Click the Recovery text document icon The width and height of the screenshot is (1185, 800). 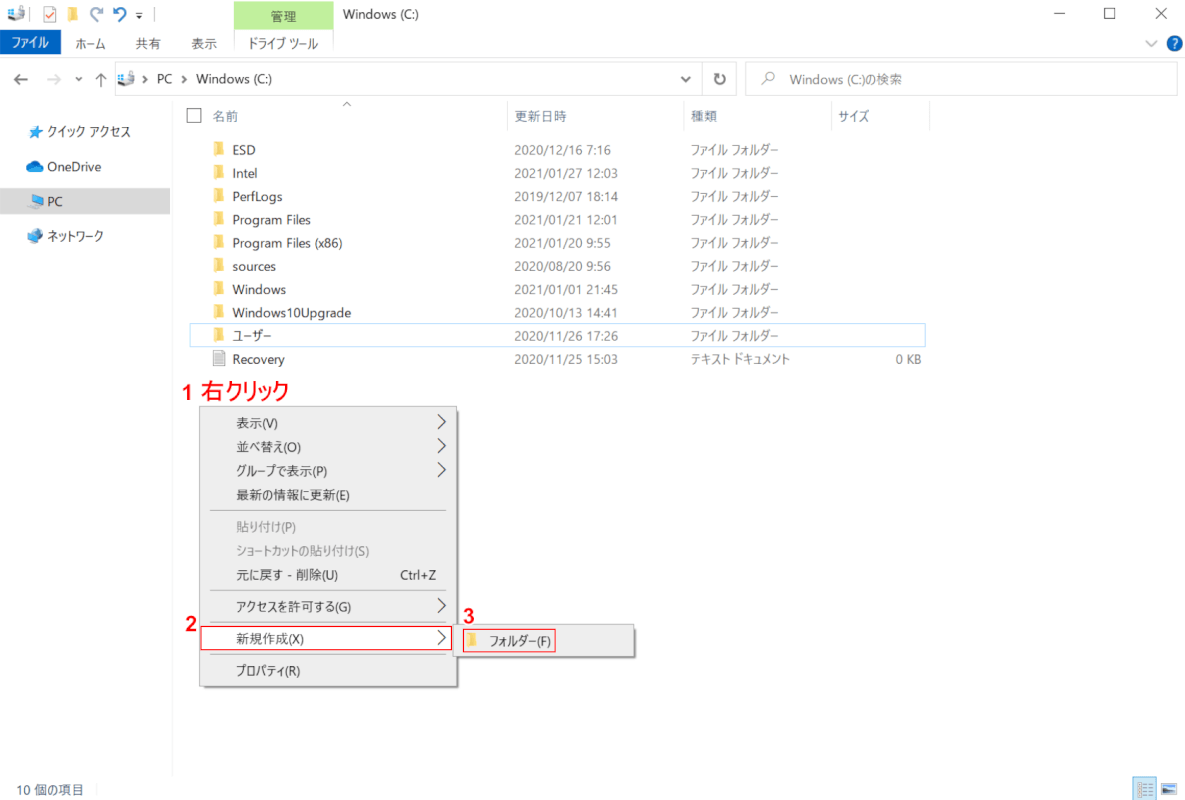pos(219,359)
